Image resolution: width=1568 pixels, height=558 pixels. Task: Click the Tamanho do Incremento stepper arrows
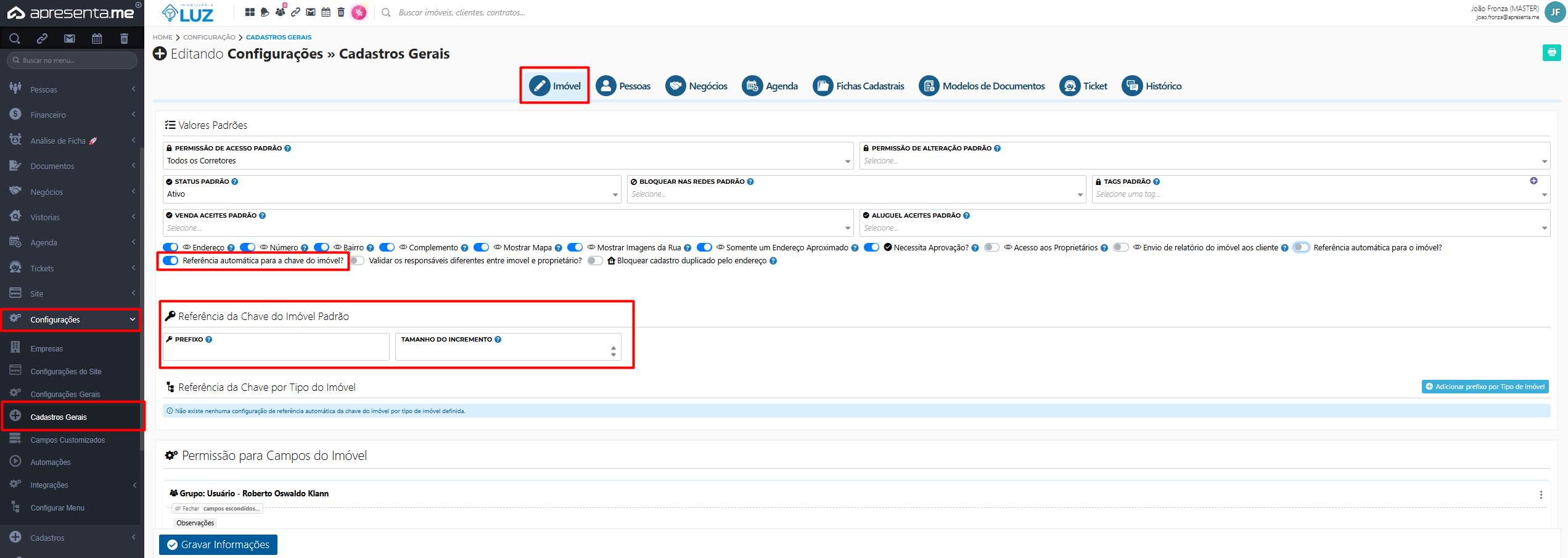[613, 351]
